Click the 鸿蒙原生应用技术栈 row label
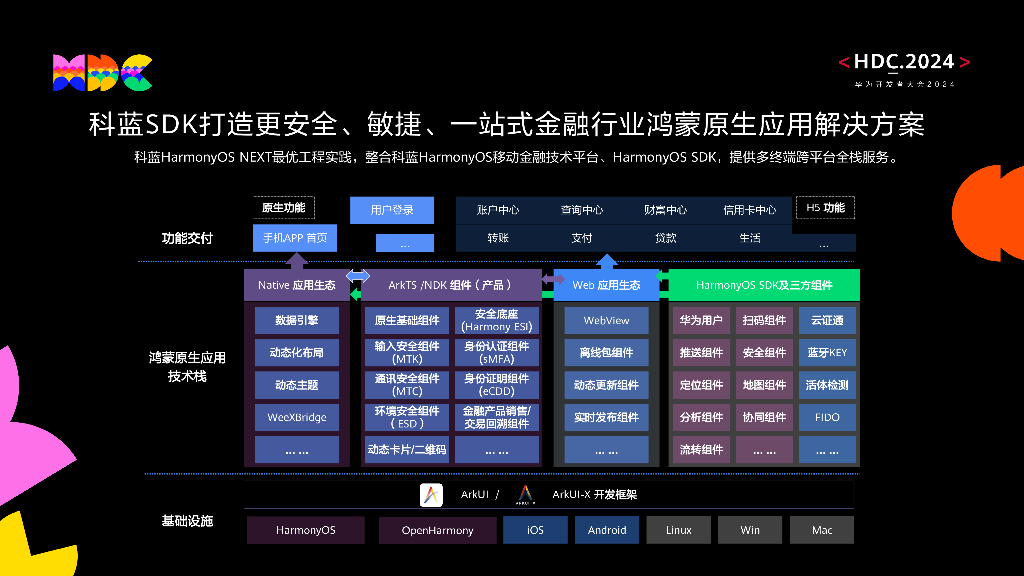This screenshot has width=1024, height=576. click(187, 367)
